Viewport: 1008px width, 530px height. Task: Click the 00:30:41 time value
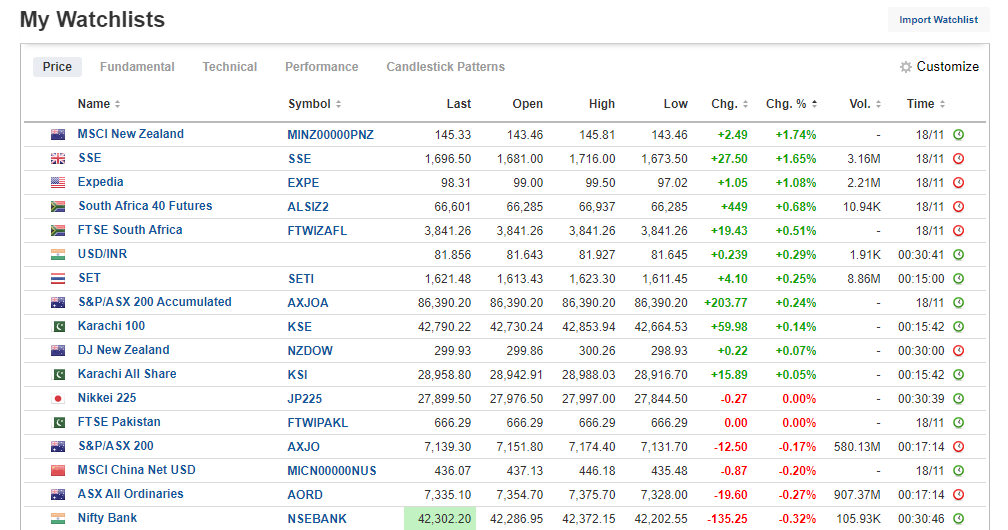click(x=921, y=255)
